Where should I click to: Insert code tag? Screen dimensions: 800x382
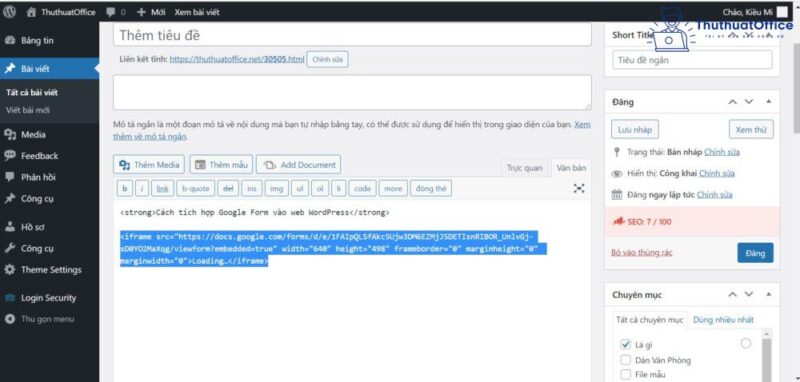(x=362, y=189)
